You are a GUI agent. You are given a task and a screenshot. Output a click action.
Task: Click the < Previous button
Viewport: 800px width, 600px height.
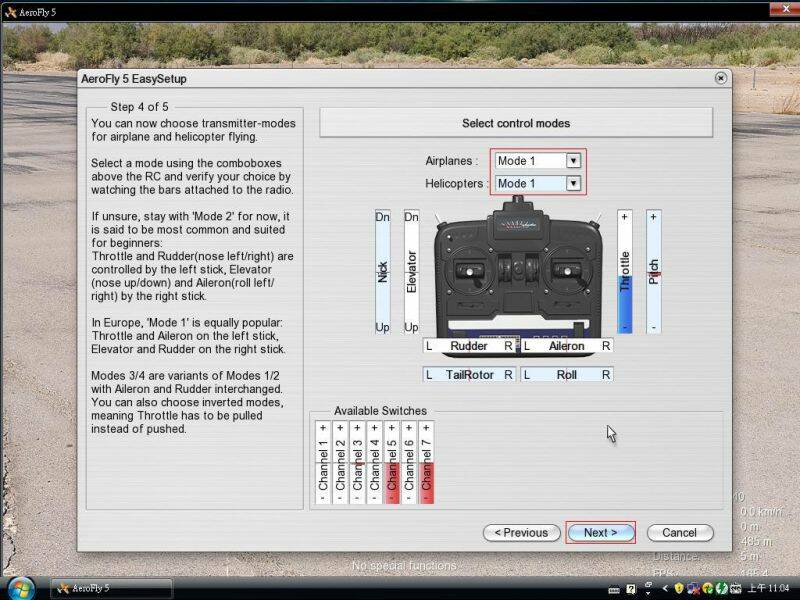[521, 533]
